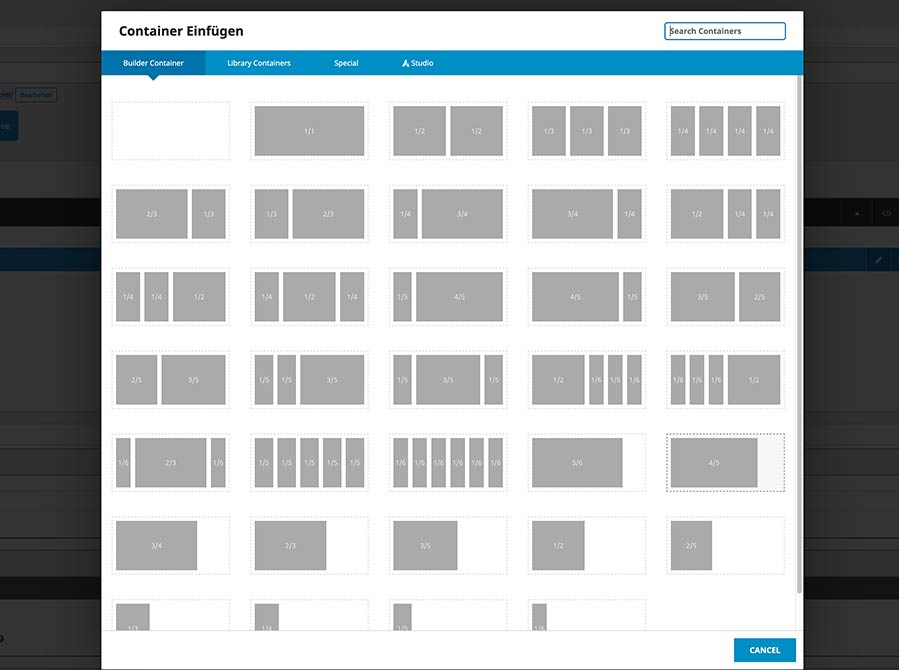The height and width of the screenshot is (670, 899).
Task: Click in the Search Containers field
Action: click(724, 30)
